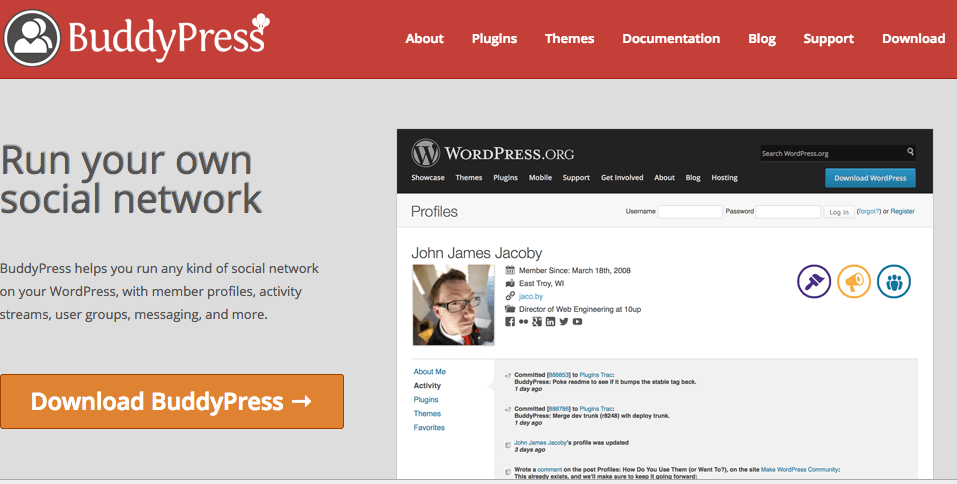Screen dimensions: 957x484
Task: Click the orange megaphone badge icon
Action: coord(853,281)
